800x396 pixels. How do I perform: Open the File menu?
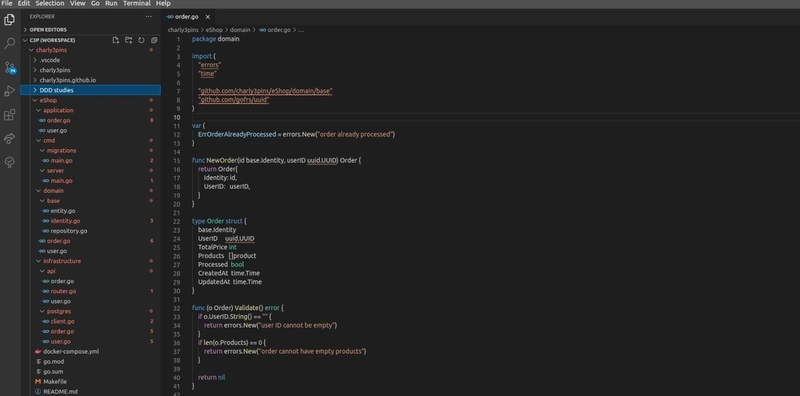click(7, 4)
